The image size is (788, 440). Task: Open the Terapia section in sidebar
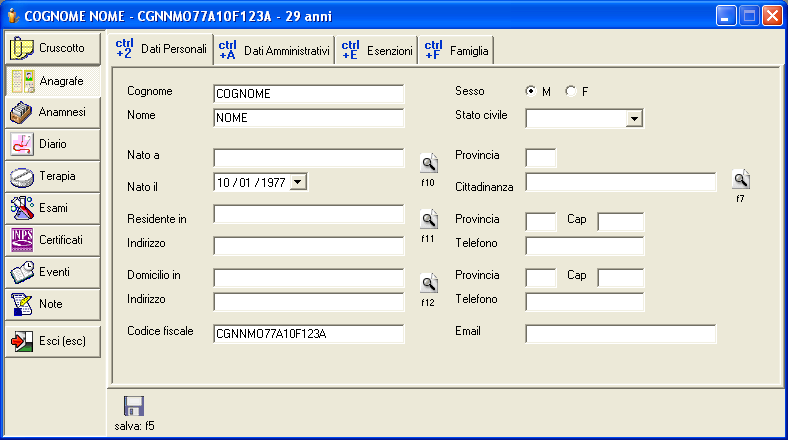(53, 176)
